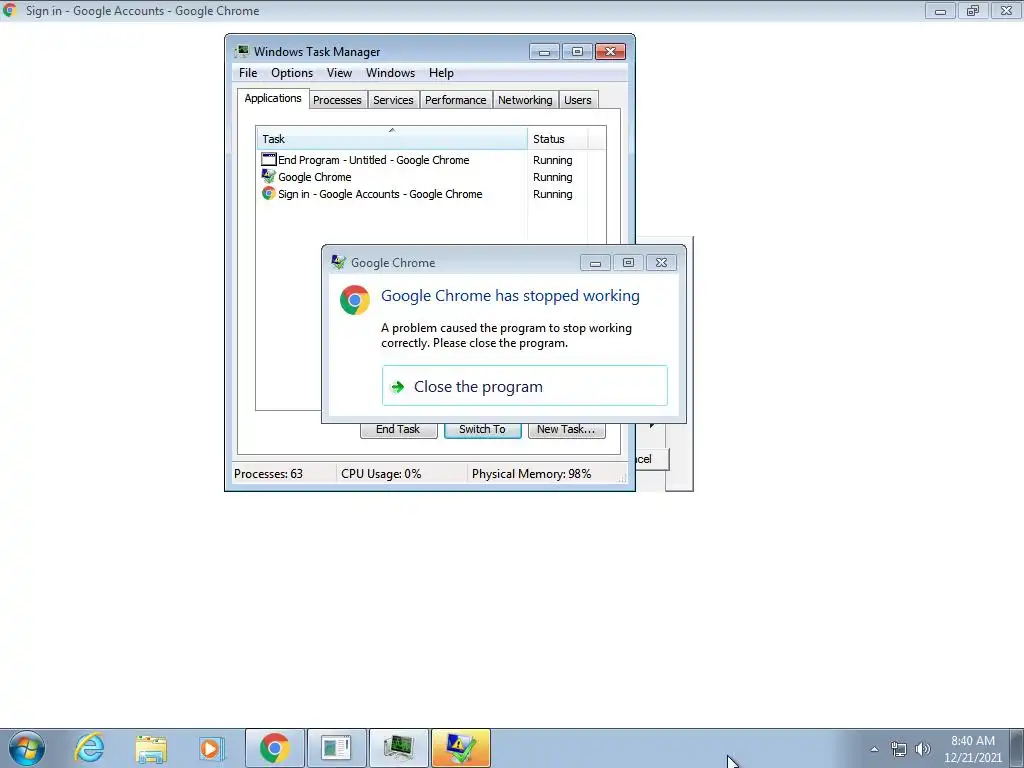Select the Chrome crash dialog taskbar button

click(x=460, y=748)
